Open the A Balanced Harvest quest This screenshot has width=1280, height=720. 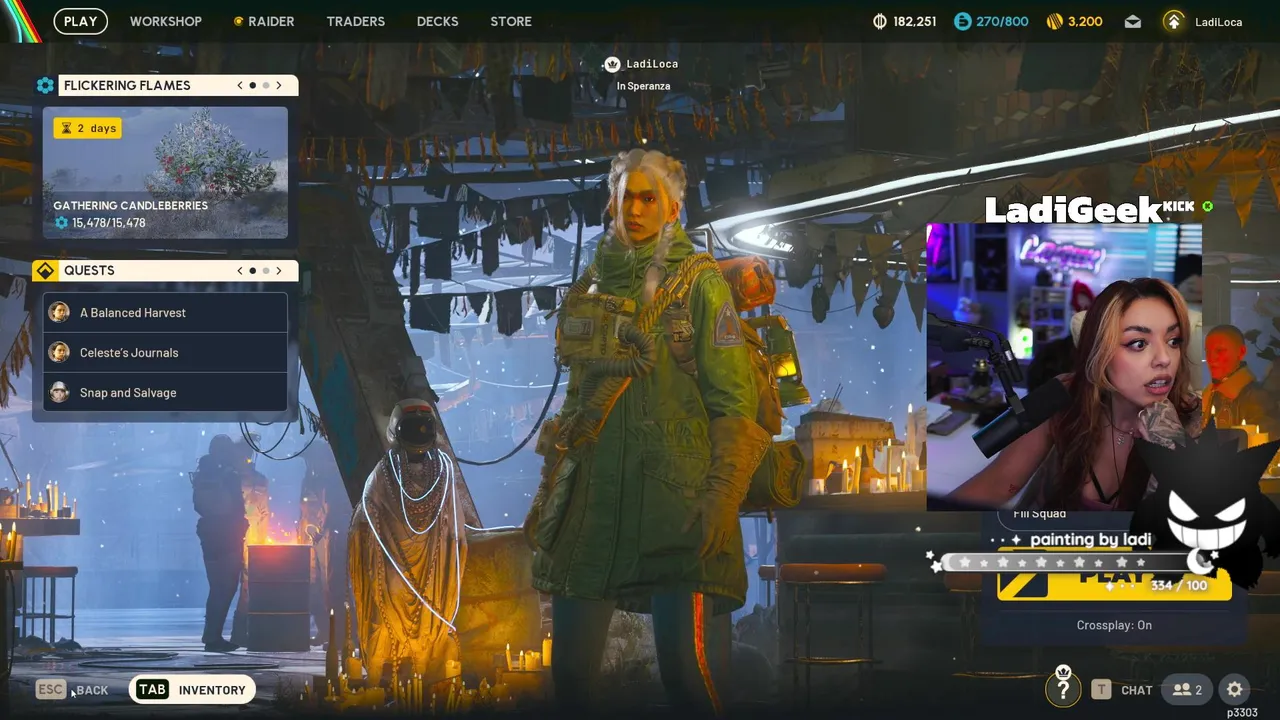tap(165, 313)
